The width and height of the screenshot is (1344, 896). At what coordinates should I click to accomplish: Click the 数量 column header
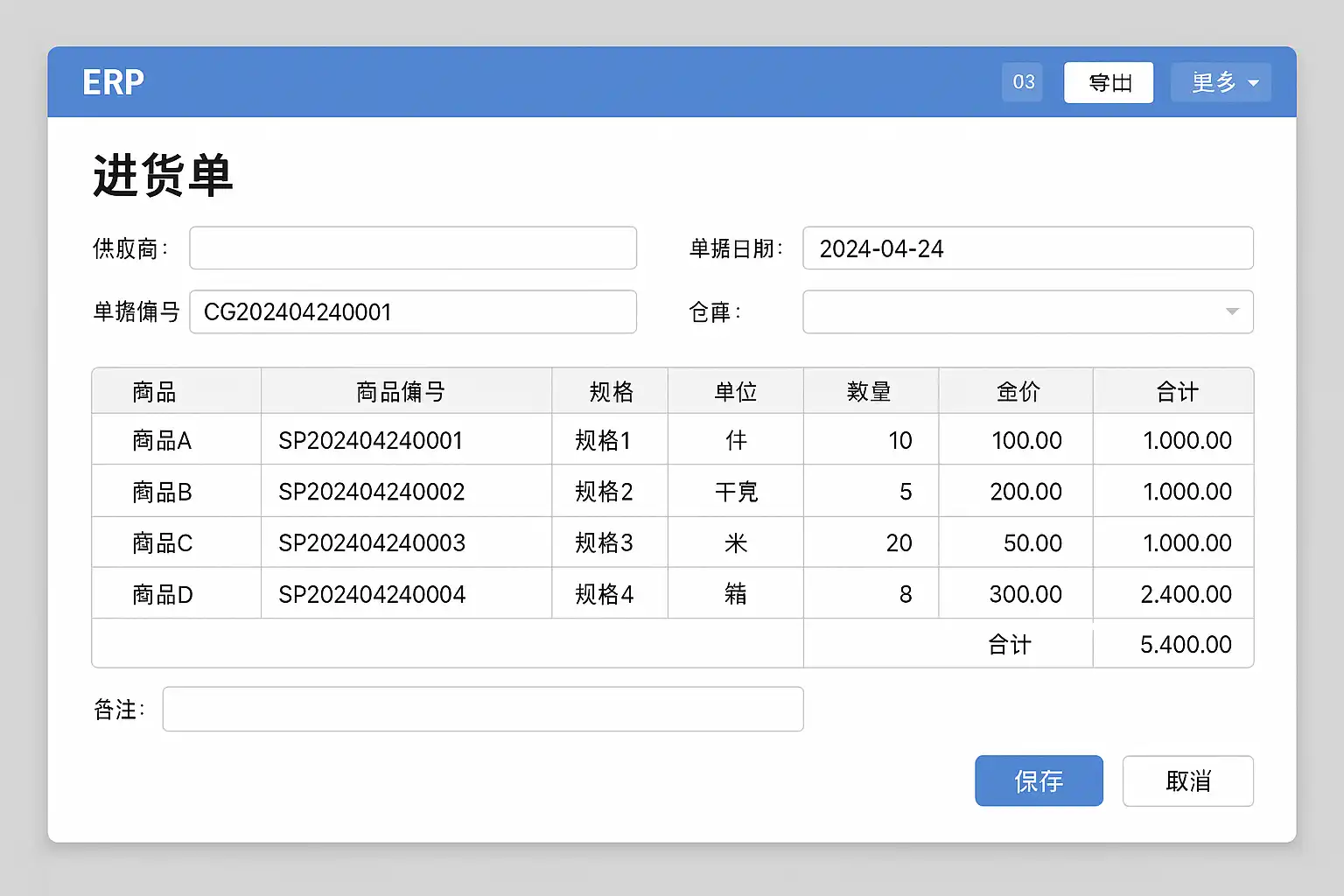[x=869, y=391]
